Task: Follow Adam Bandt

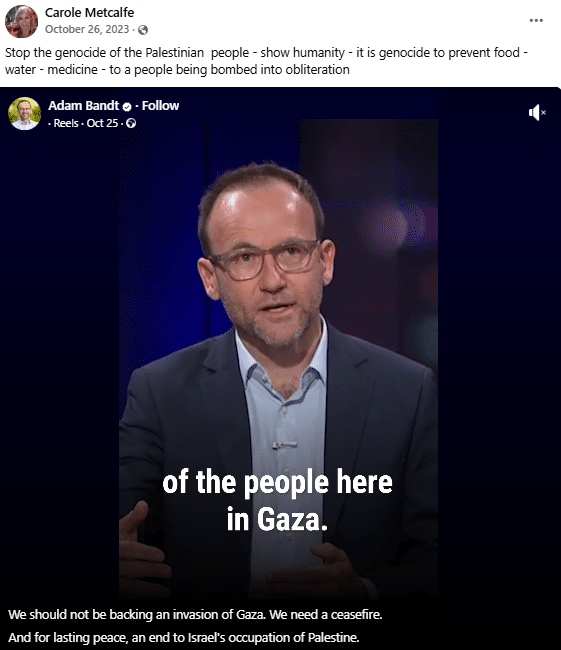Action: [x=160, y=106]
